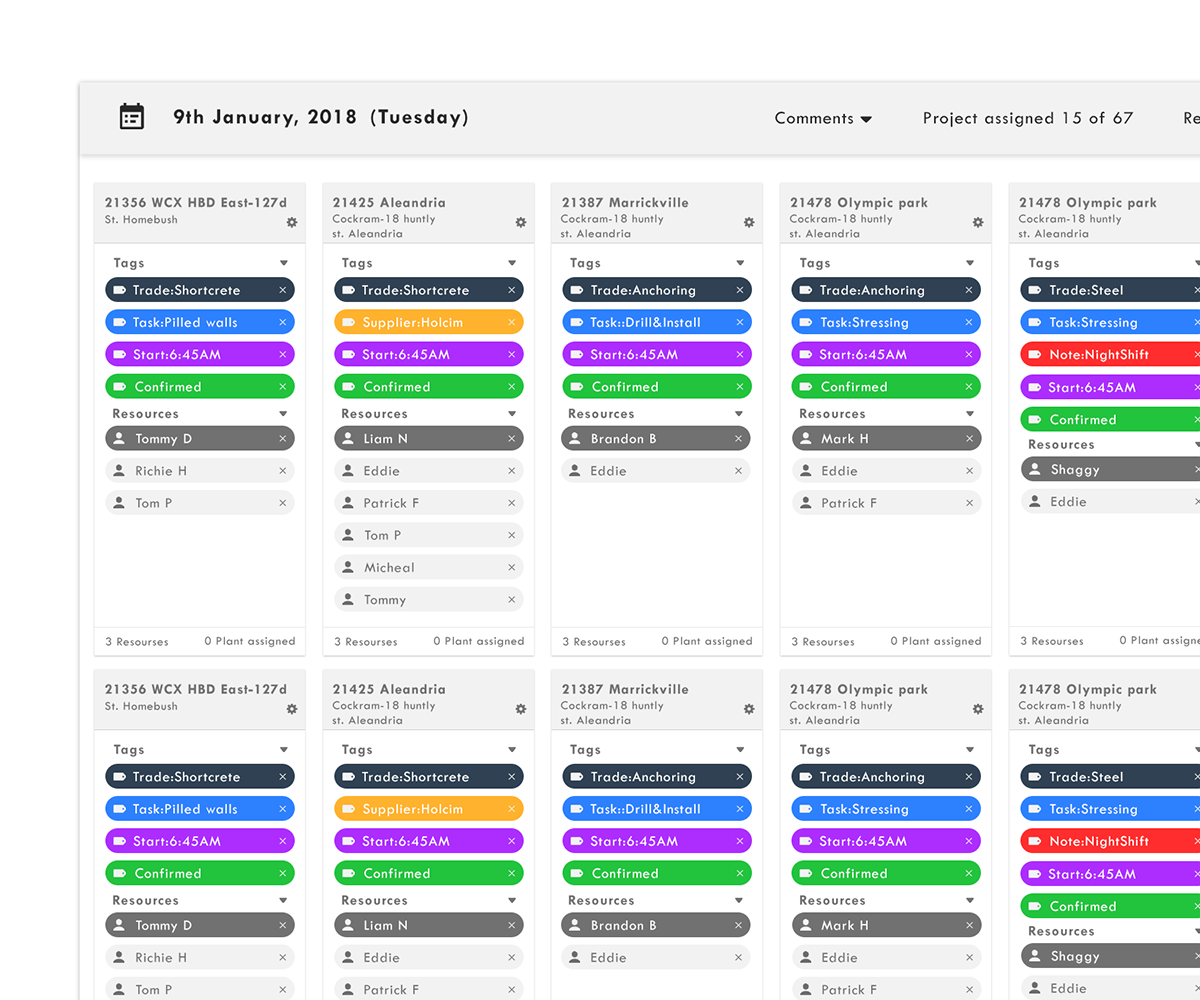Collapse Resources on upper 21387 Marrickville card
Screen dimensions: 1200x1000
[740, 414]
